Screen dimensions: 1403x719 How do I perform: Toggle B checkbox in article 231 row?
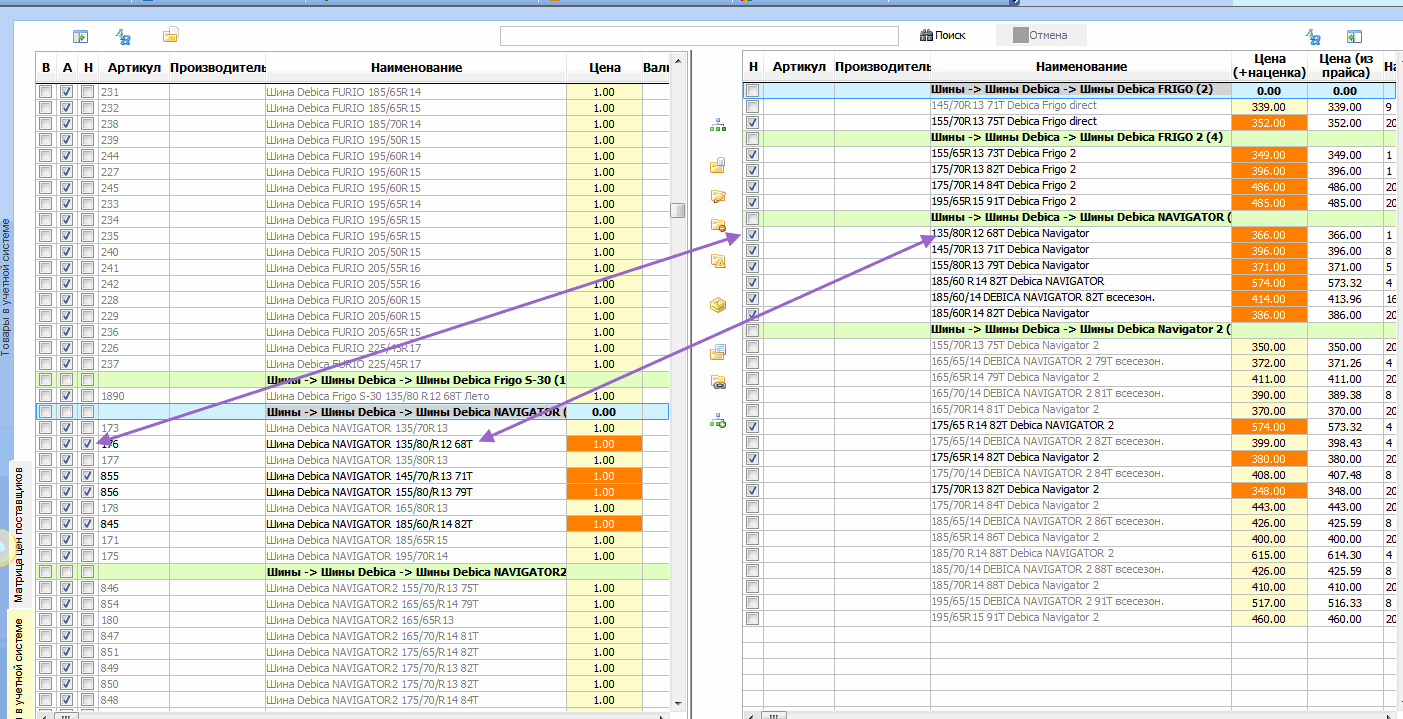pyautogui.click(x=45, y=92)
